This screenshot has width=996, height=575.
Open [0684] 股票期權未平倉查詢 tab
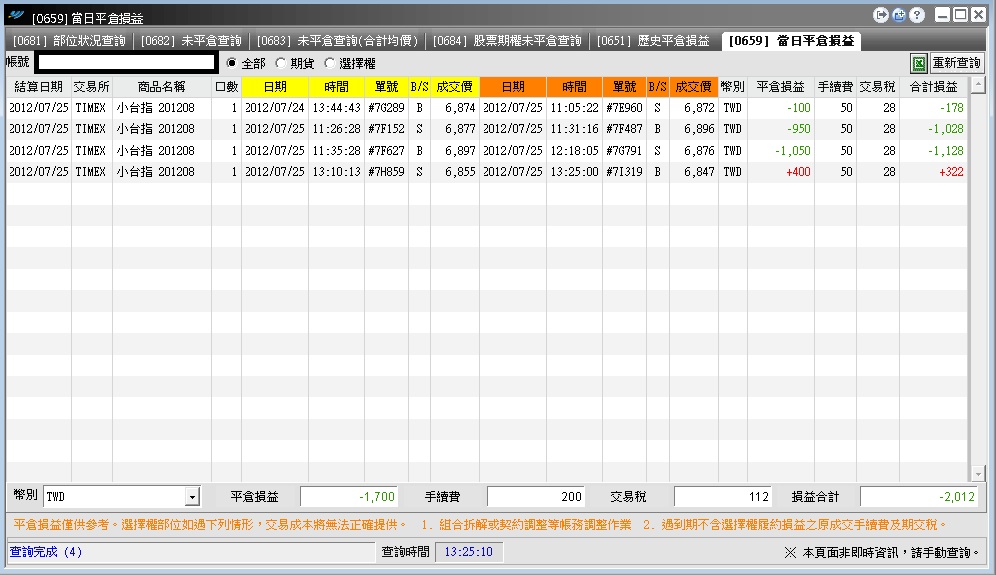[x=507, y=41]
